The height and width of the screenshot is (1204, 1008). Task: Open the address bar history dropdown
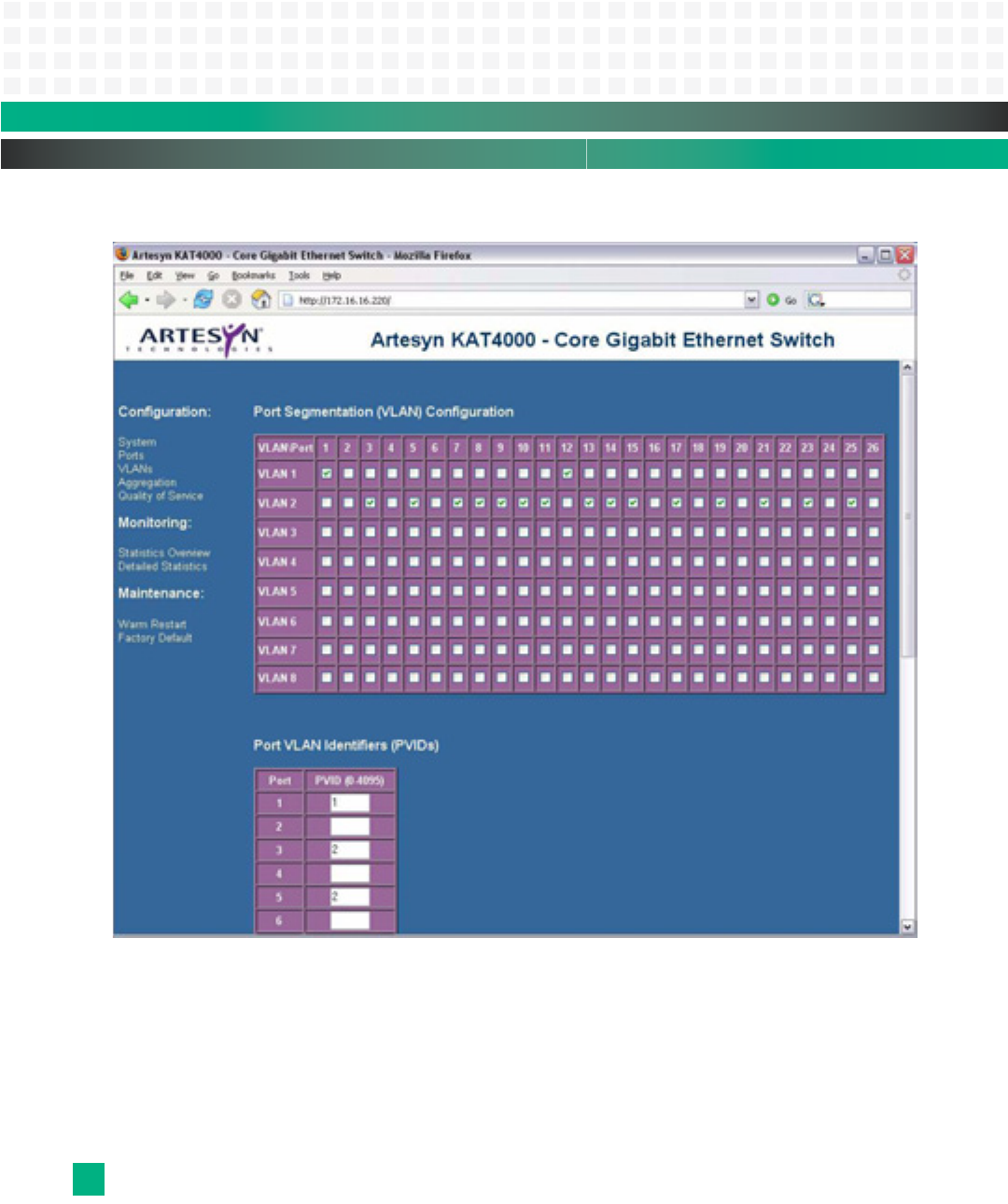752,300
